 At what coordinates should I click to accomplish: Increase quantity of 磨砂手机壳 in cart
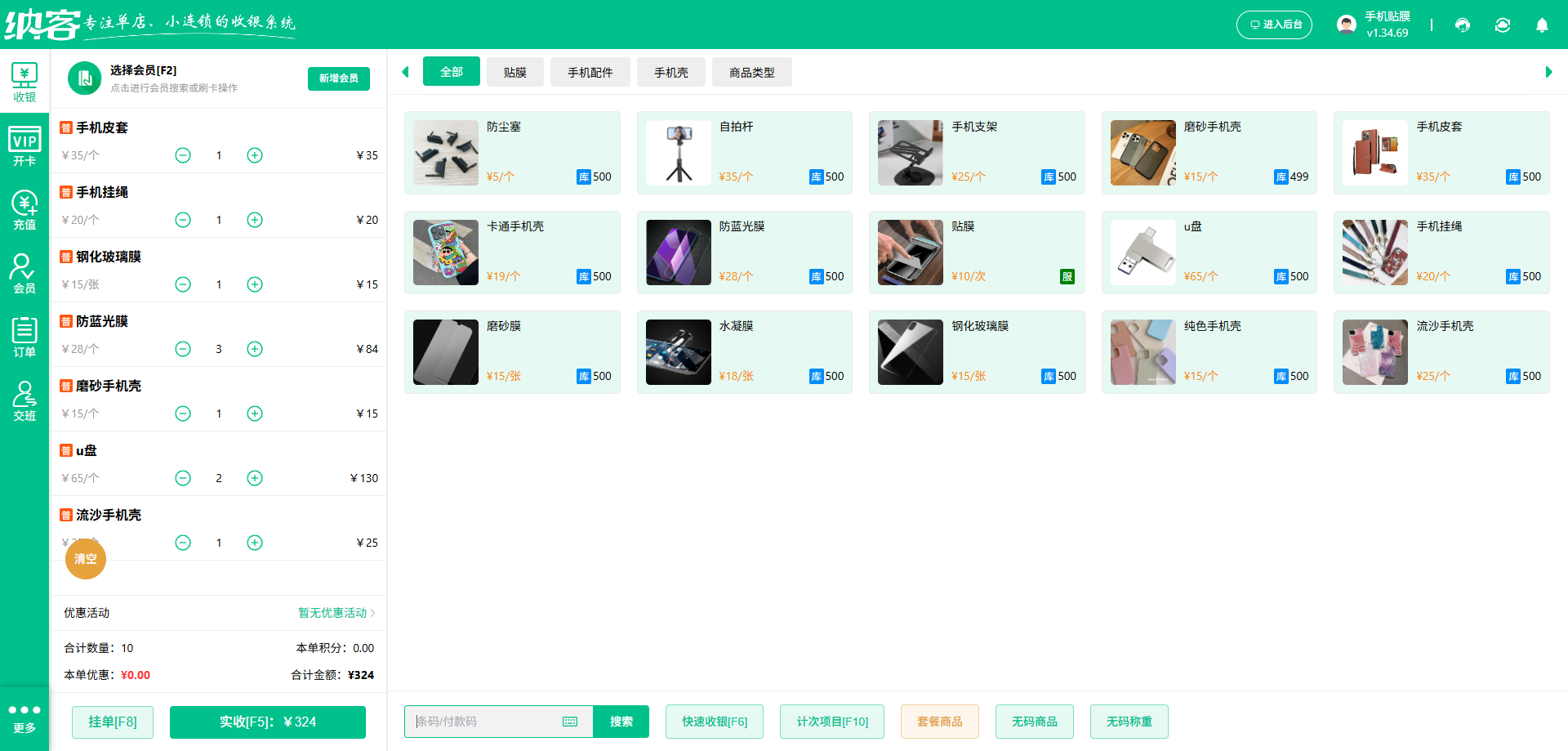pos(255,413)
